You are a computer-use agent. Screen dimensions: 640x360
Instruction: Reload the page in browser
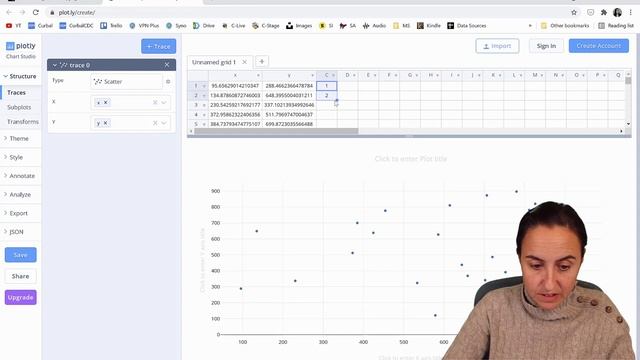click(x=36, y=13)
